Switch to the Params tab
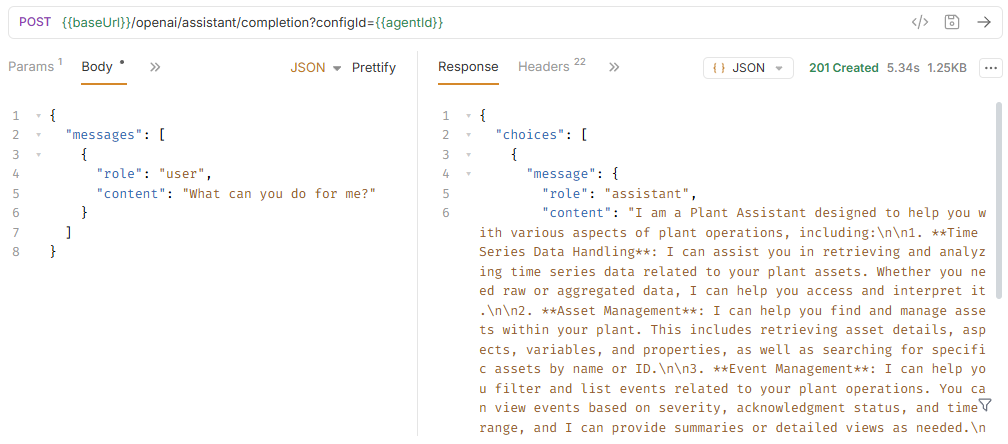 pos(35,67)
